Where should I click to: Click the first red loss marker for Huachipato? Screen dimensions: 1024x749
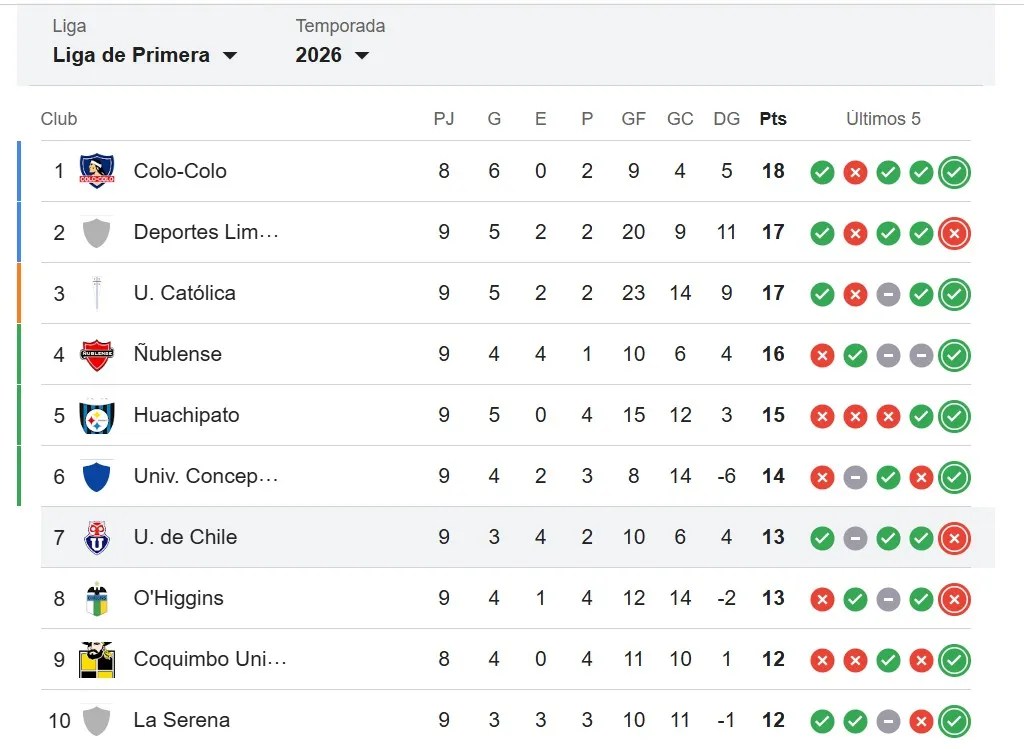coord(822,416)
